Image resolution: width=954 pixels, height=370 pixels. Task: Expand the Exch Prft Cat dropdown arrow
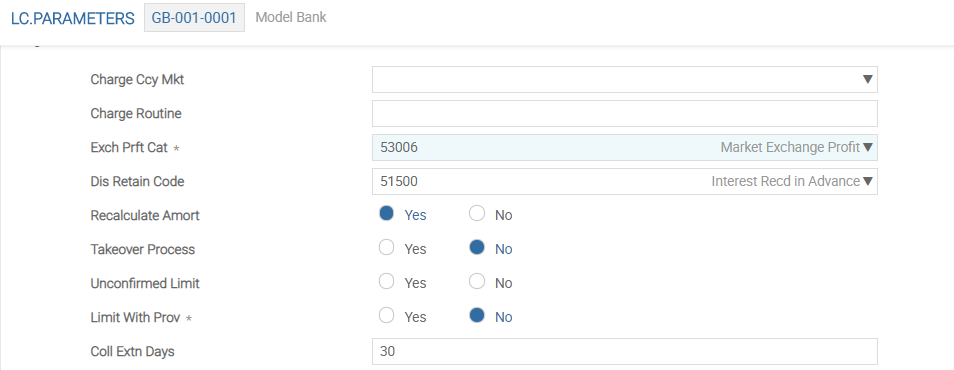point(868,148)
